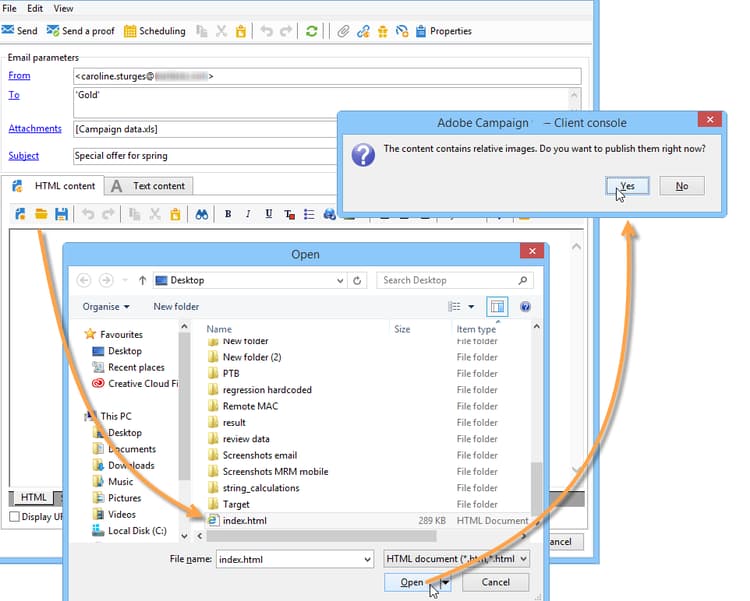
Task: Click the Subject input field
Action: click(205, 156)
